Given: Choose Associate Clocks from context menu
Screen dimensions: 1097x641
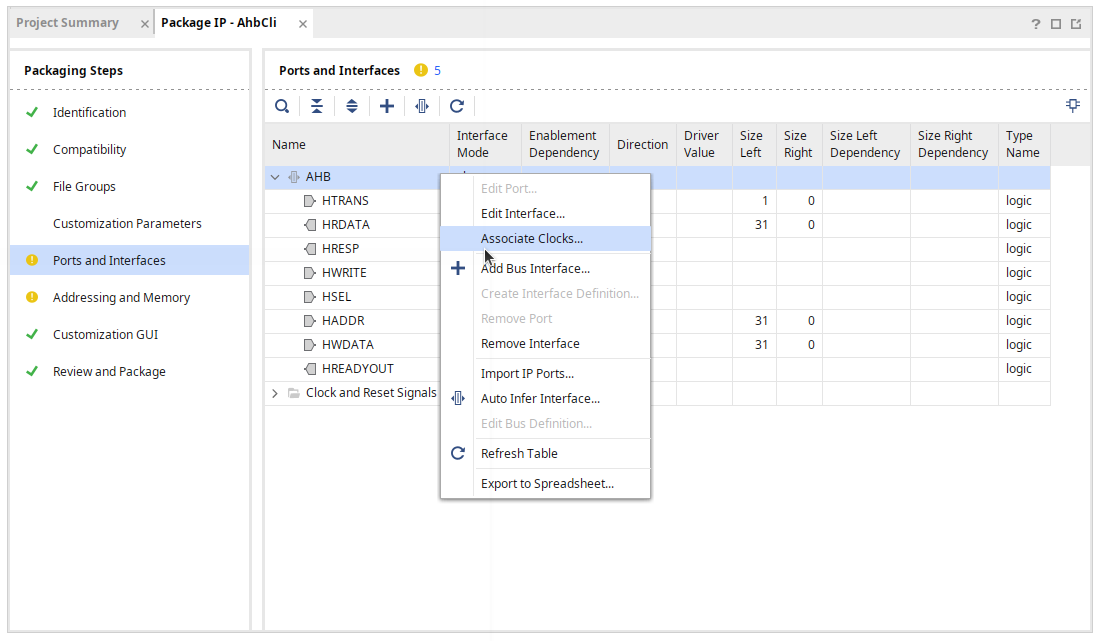Looking at the screenshot, I should coord(531,239).
